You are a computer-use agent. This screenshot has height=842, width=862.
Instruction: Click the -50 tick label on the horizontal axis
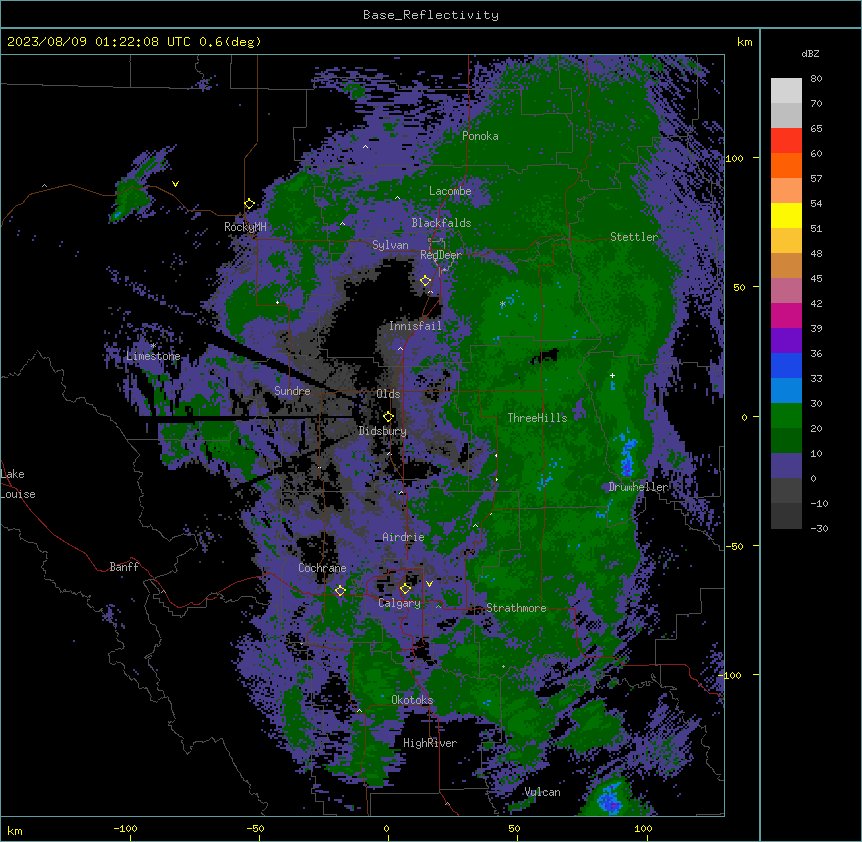[255, 828]
